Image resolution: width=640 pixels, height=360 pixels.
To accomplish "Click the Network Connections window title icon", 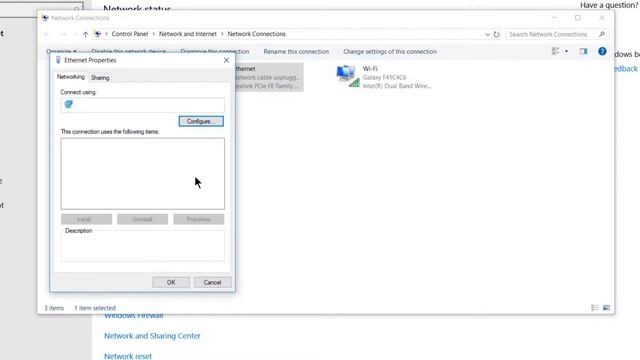I will tap(45, 18).
